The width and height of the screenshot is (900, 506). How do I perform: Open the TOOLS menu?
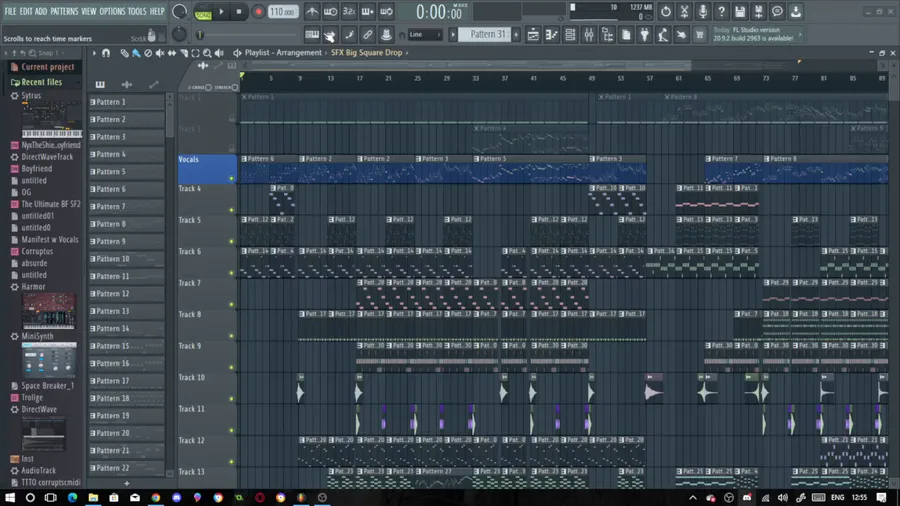(x=137, y=11)
